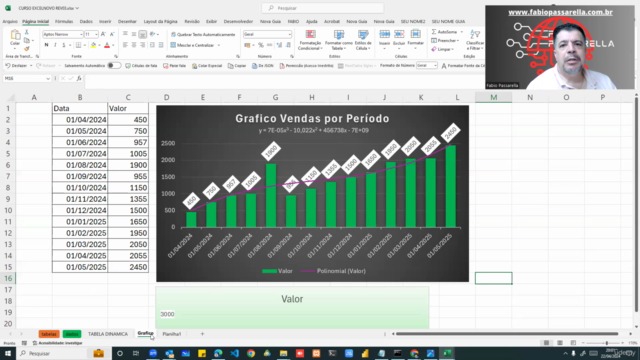Align text to the right

point(142,45)
